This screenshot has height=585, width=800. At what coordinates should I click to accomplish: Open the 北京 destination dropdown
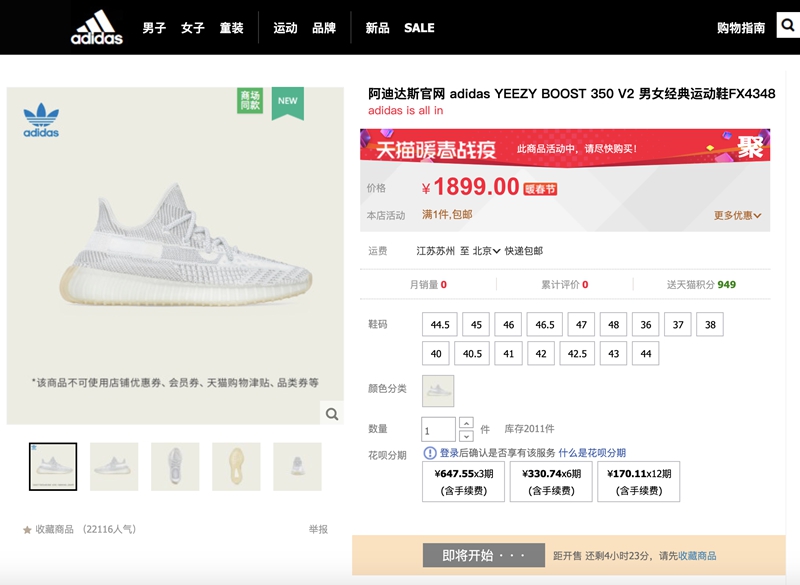487,251
